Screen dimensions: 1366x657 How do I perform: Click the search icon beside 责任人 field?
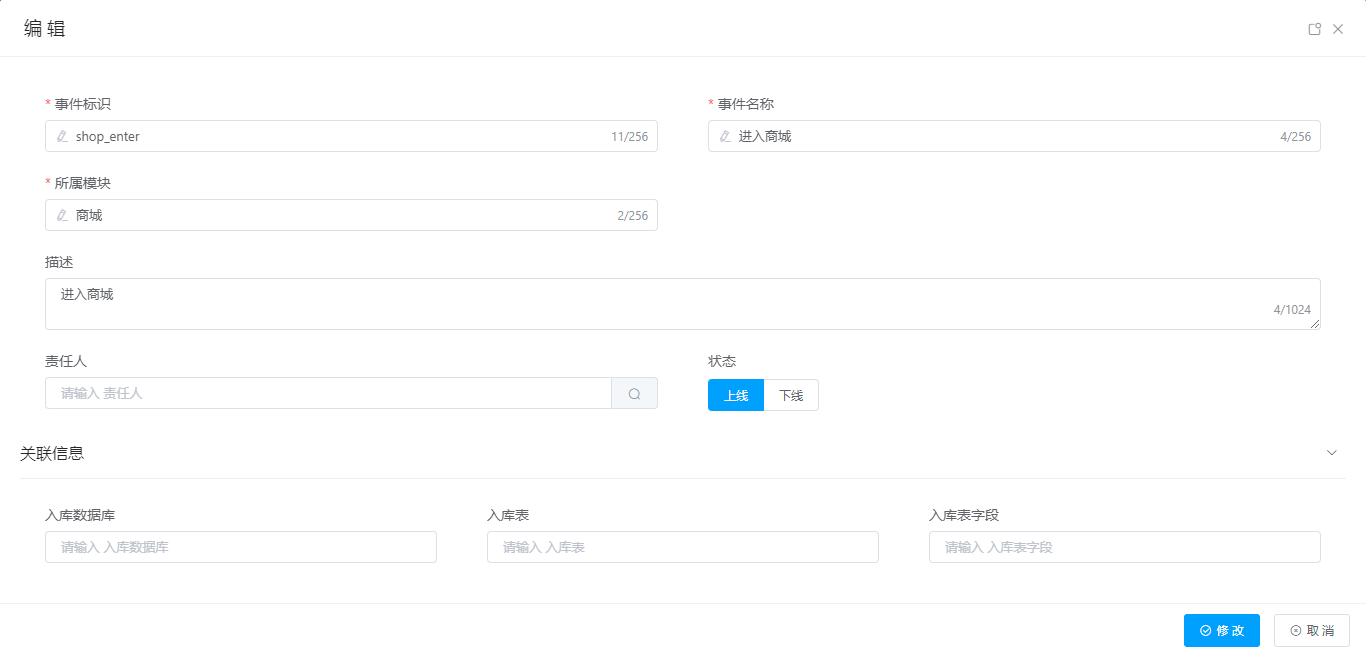pyautogui.click(x=634, y=394)
